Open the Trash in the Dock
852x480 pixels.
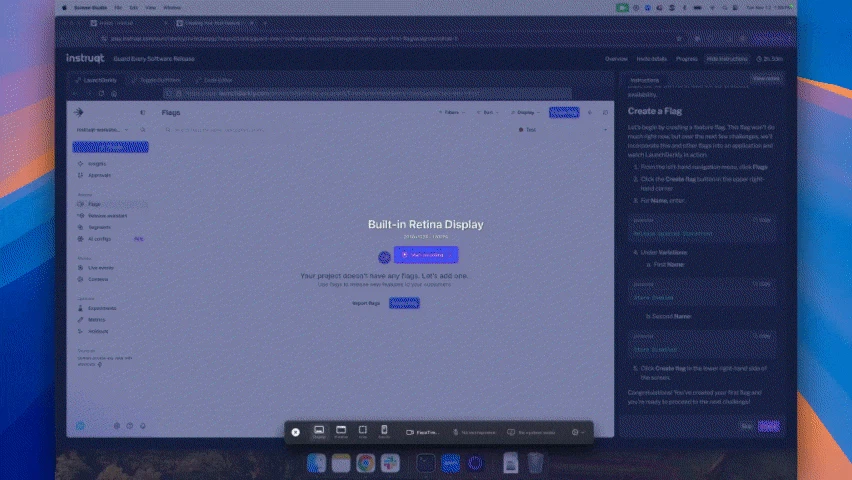pyautogui.click(x=535, y=463)
